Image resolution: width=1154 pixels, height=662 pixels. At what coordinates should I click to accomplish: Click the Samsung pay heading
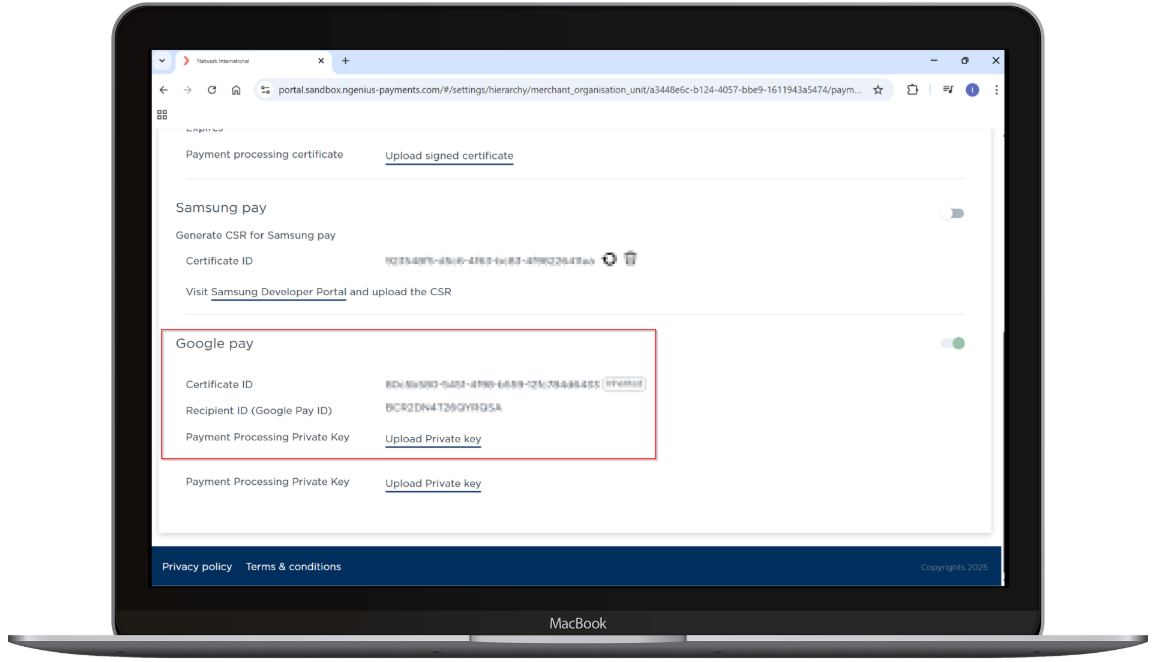pyautogui.click(x=221, y=208)
